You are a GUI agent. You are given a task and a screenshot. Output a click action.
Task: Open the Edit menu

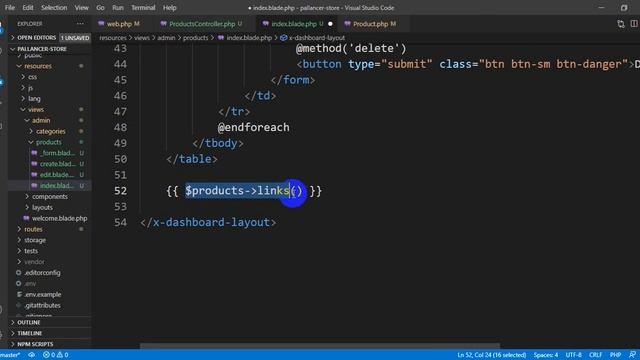pyautogui.click(x=28, y=8)
